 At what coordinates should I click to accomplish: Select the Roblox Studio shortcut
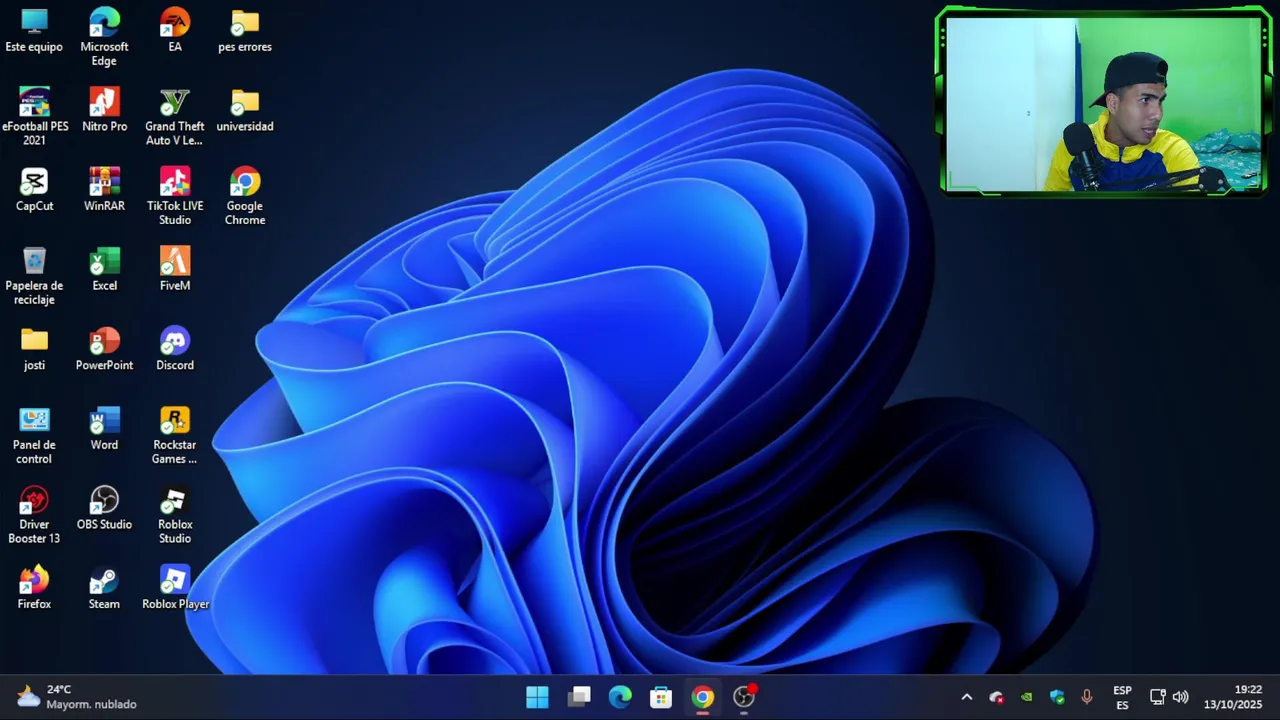(175, 516)
